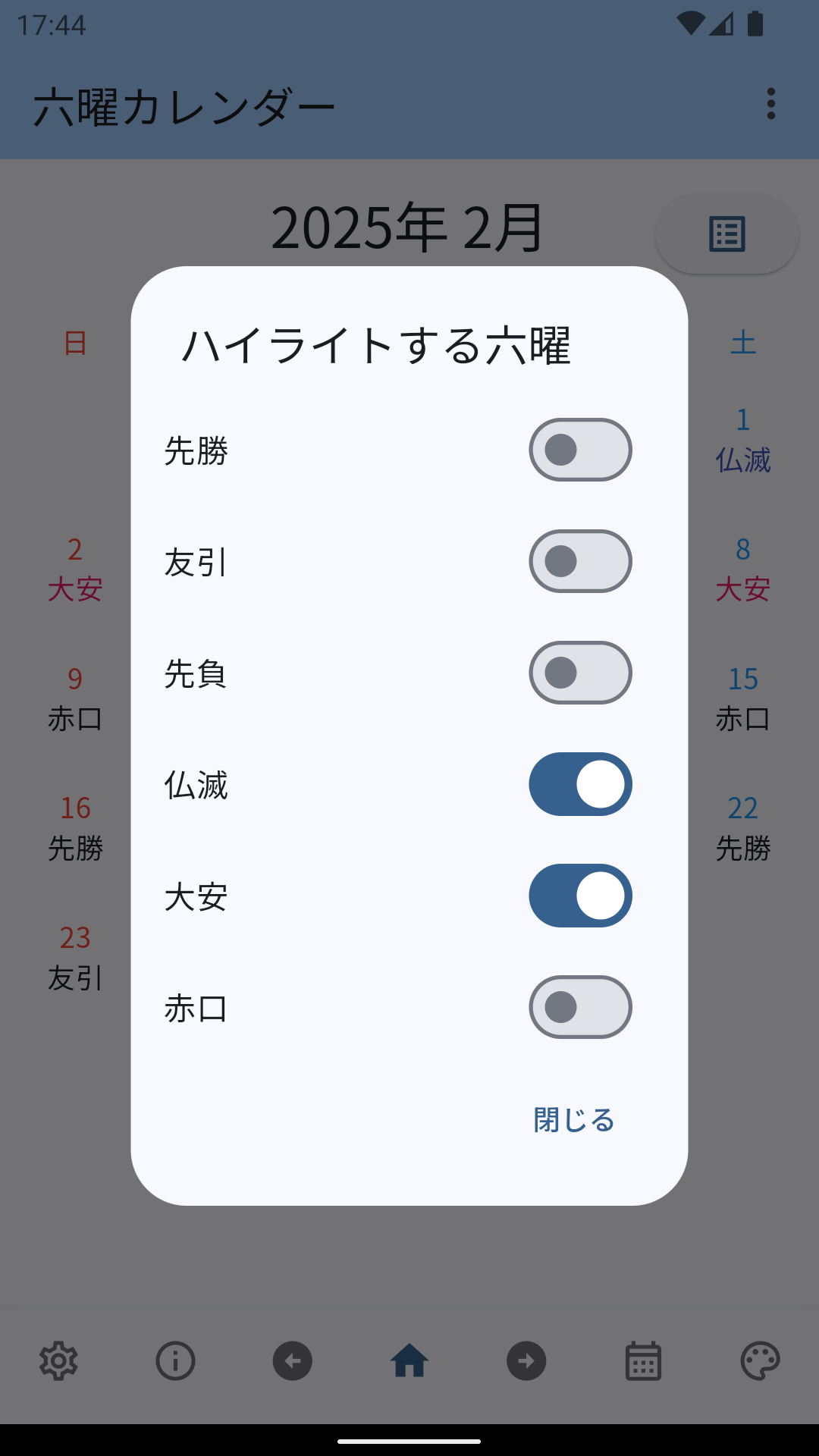Select February 16 先勝 date cell
The width and height of the screenshot is (819, 1456).
[75, 828]
